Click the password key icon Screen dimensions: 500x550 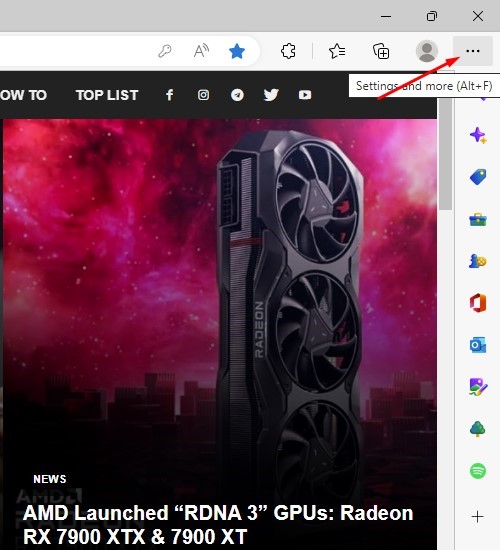point(165,51)
